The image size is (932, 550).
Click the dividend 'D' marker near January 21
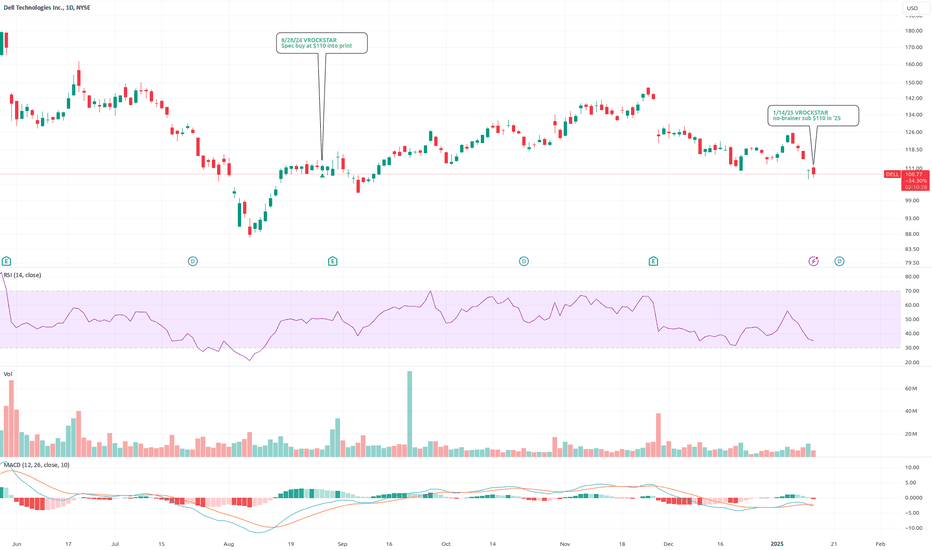tap(839, 261)
